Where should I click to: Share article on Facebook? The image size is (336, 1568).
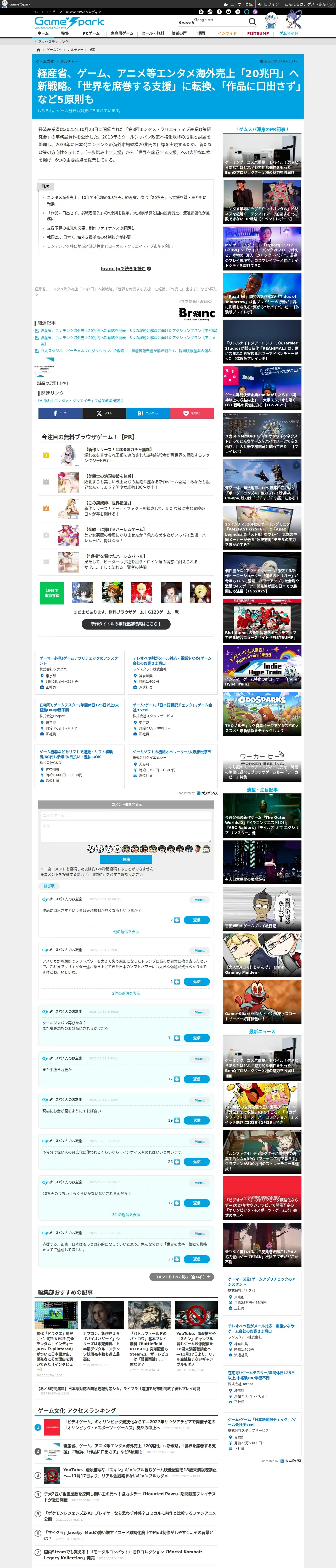[x=60, y=413]
